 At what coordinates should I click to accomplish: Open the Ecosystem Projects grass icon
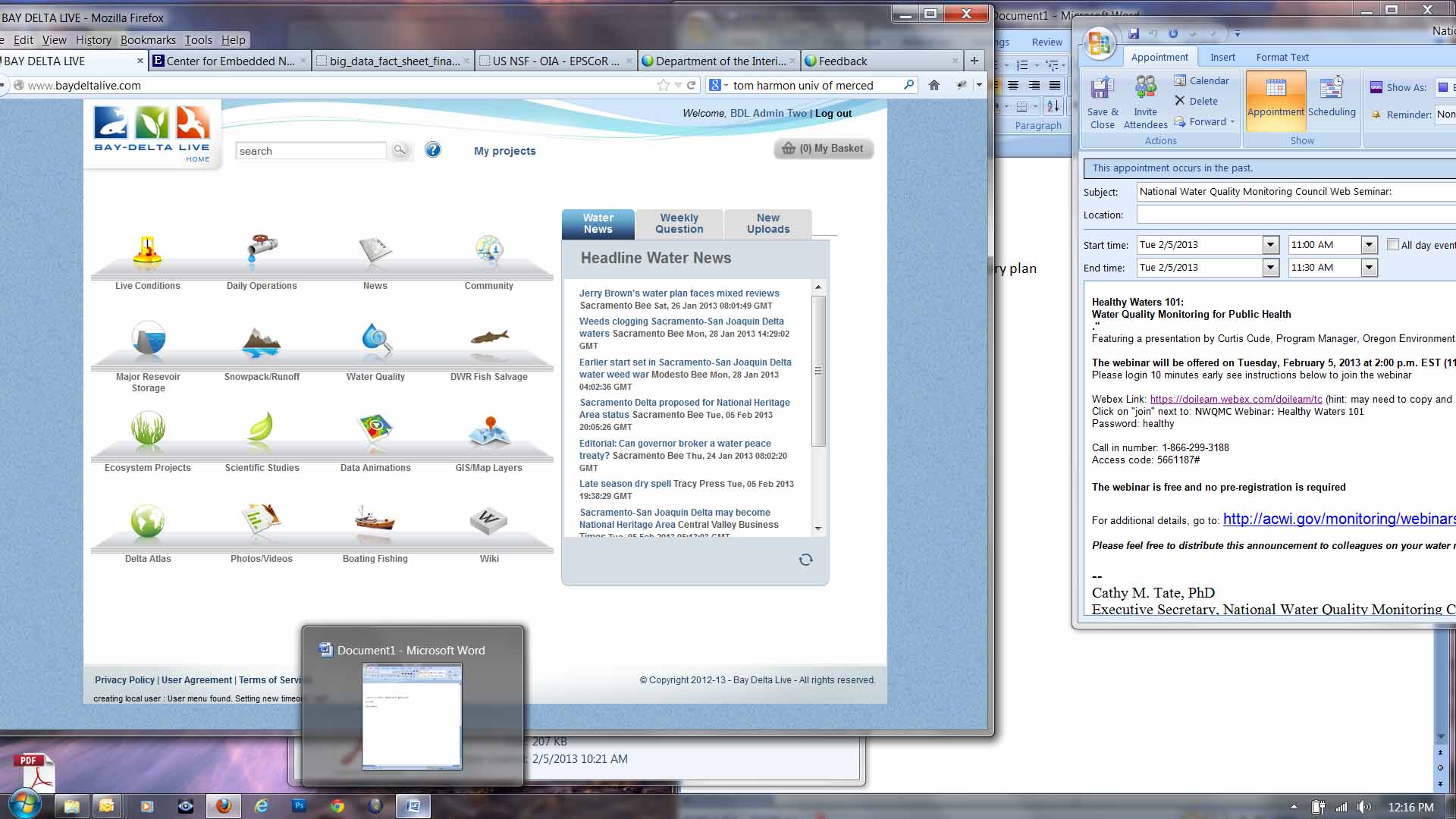pyautogui.click(x=148, y=428)
